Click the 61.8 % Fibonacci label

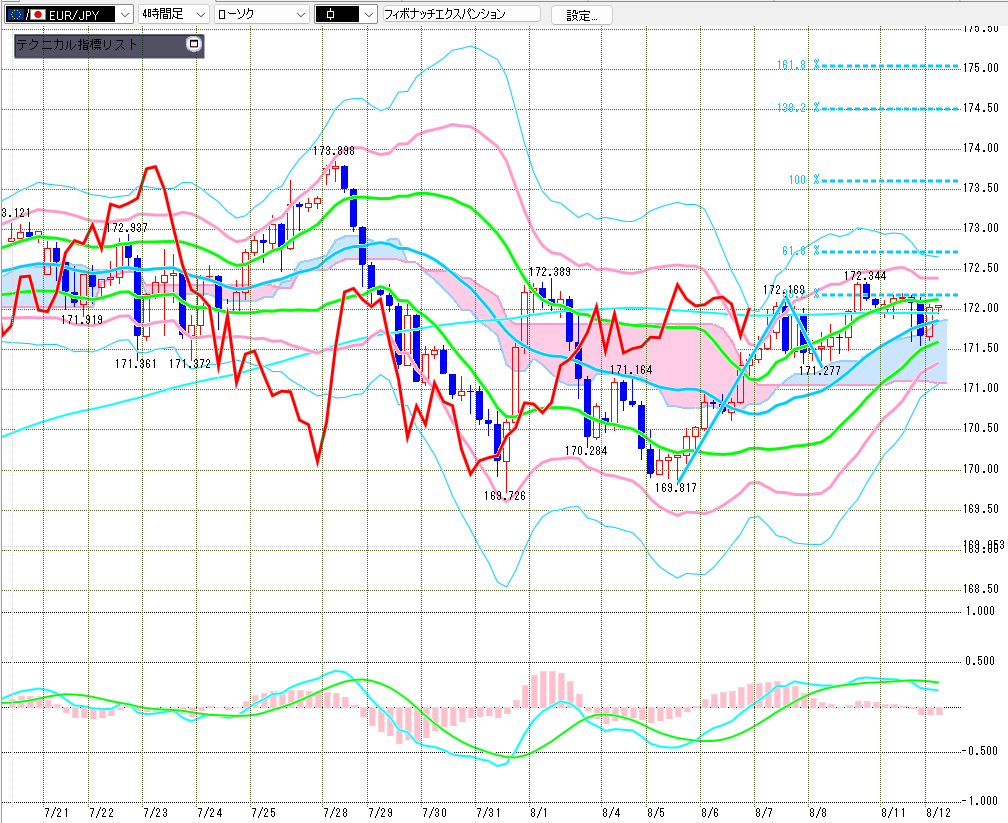(800, 251)
